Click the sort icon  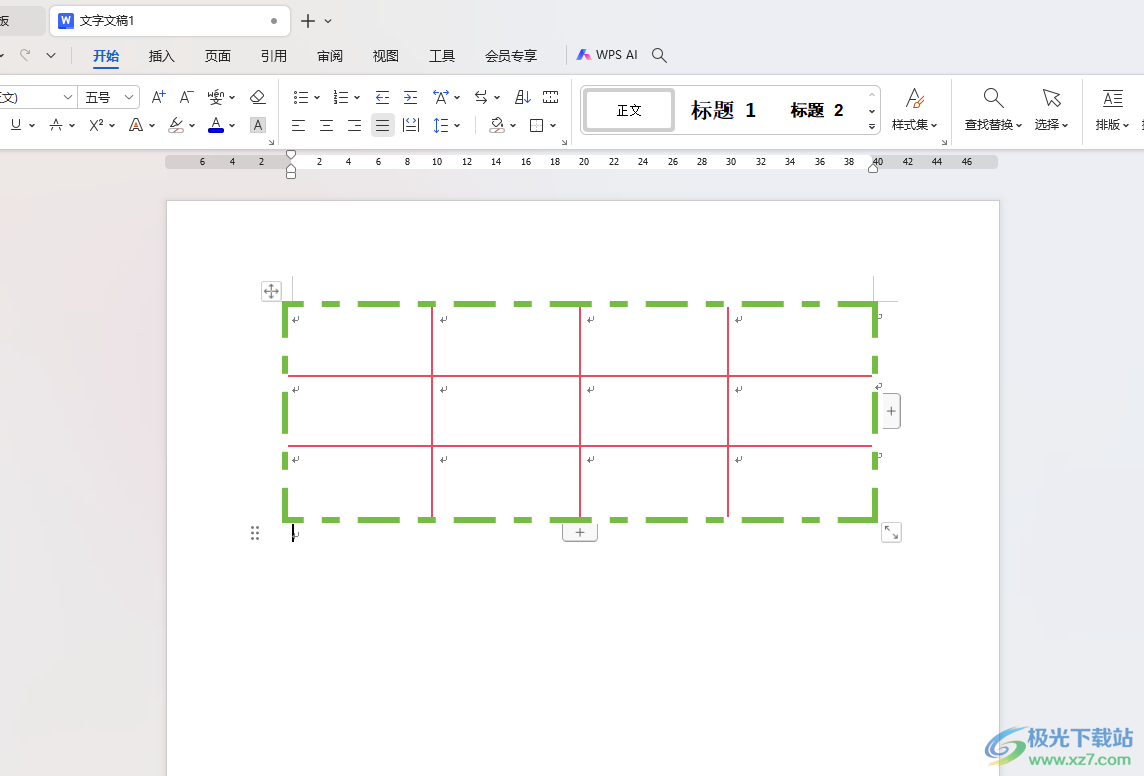[x=522, y=97]
